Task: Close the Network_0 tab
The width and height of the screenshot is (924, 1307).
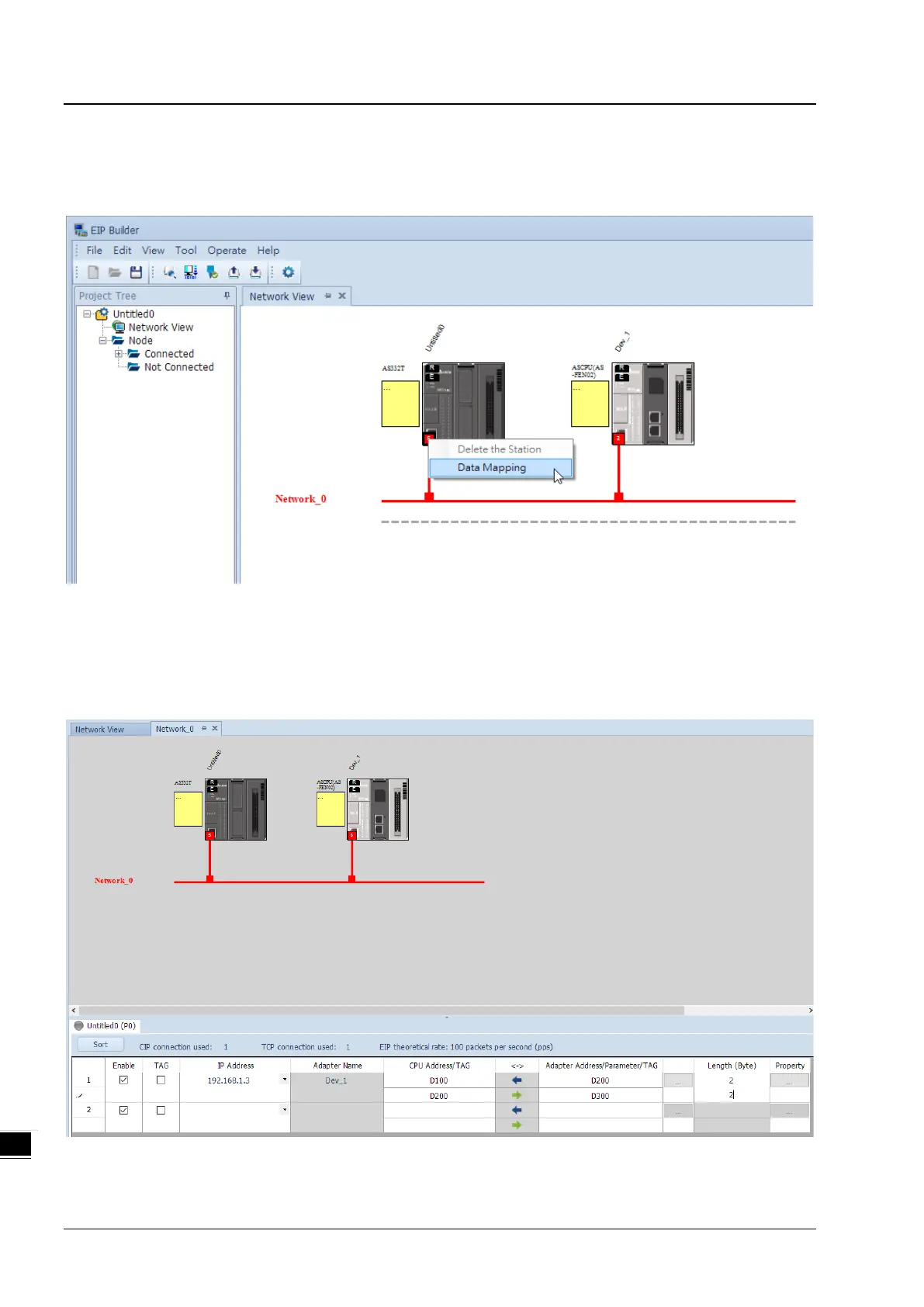Action: coord(215,729)
